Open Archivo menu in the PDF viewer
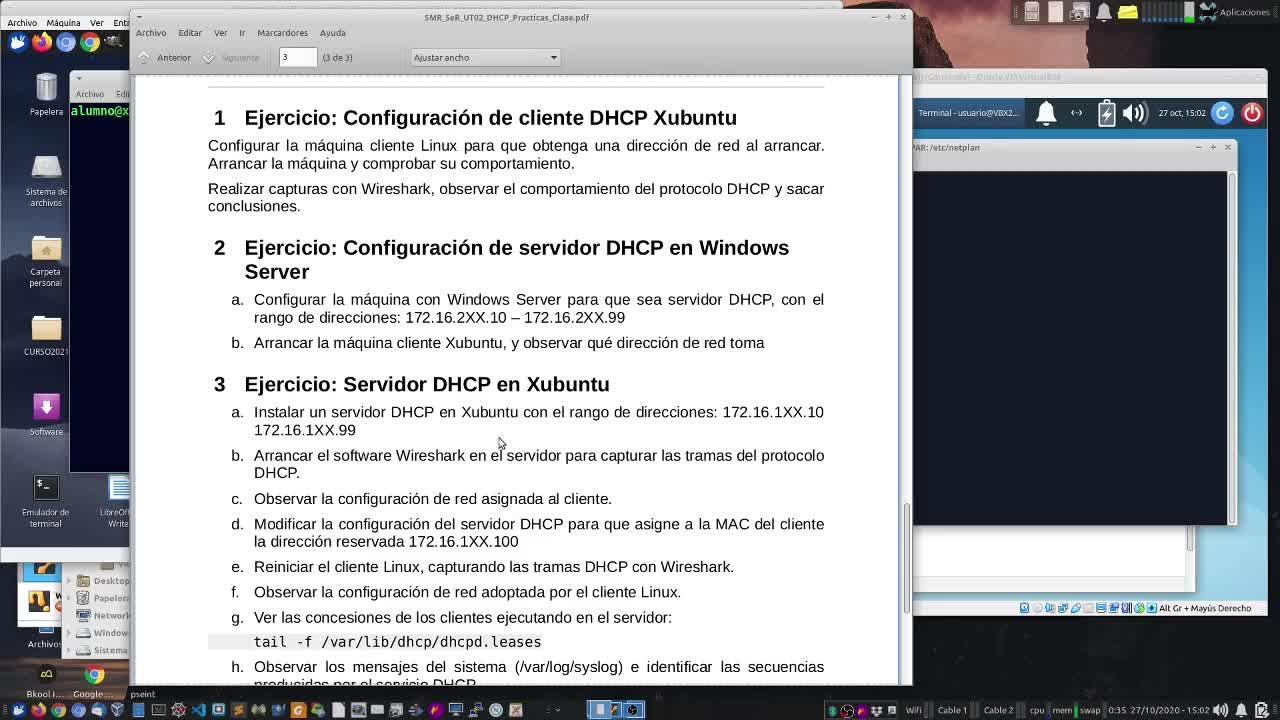Screen dimensions: 1280x720 pyautogui.click(x=151, y=33)
